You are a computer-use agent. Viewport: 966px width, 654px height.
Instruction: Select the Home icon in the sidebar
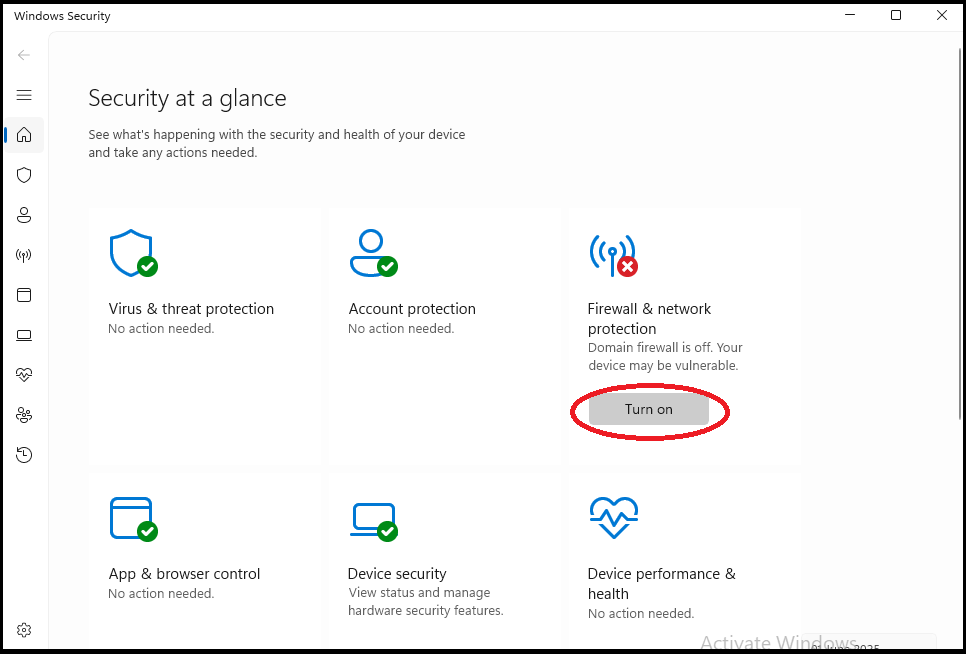(x=24, y=135)
